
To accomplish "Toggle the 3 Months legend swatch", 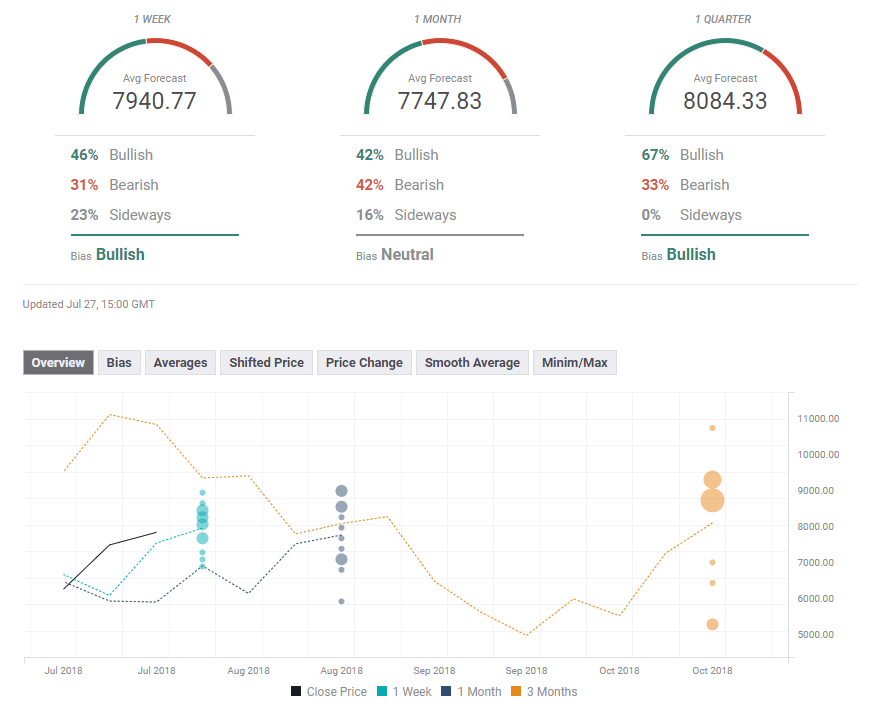I will (x=516, y=691).
